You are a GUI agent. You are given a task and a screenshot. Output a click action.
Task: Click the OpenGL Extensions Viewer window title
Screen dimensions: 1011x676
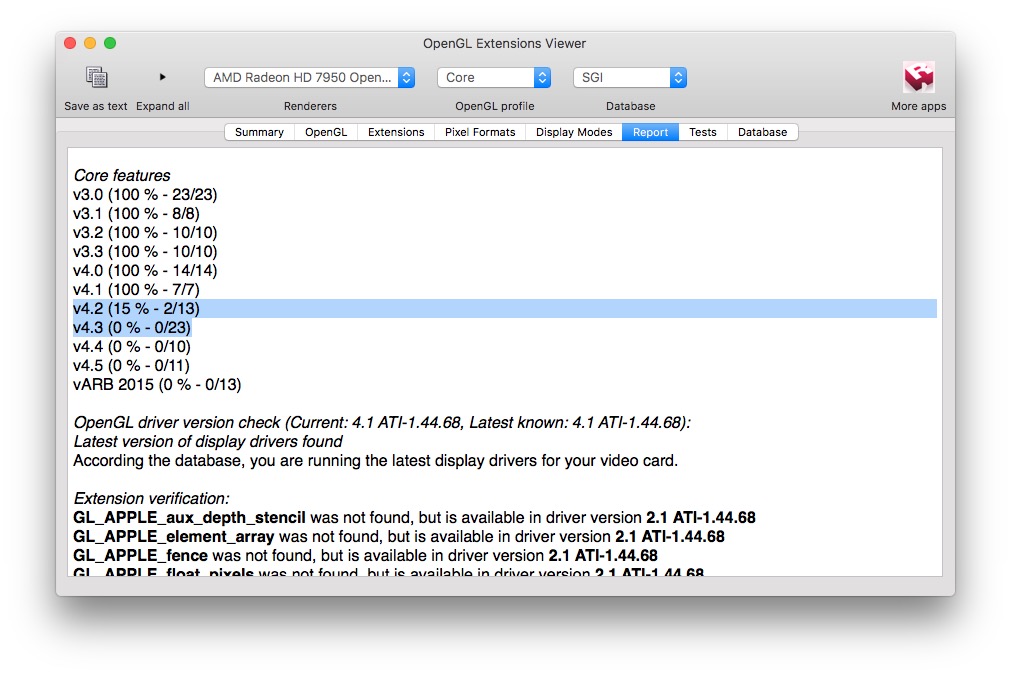coord(504,43)
